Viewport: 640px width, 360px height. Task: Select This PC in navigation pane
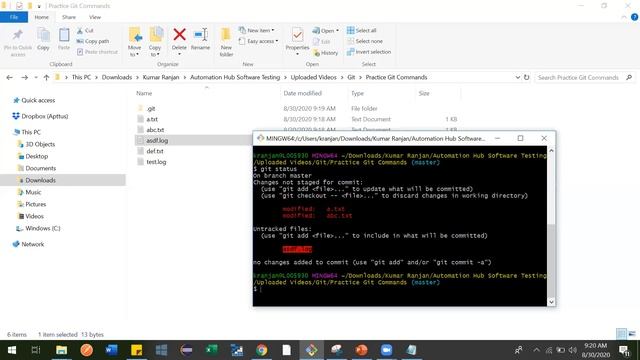click(x=31, y=132)
